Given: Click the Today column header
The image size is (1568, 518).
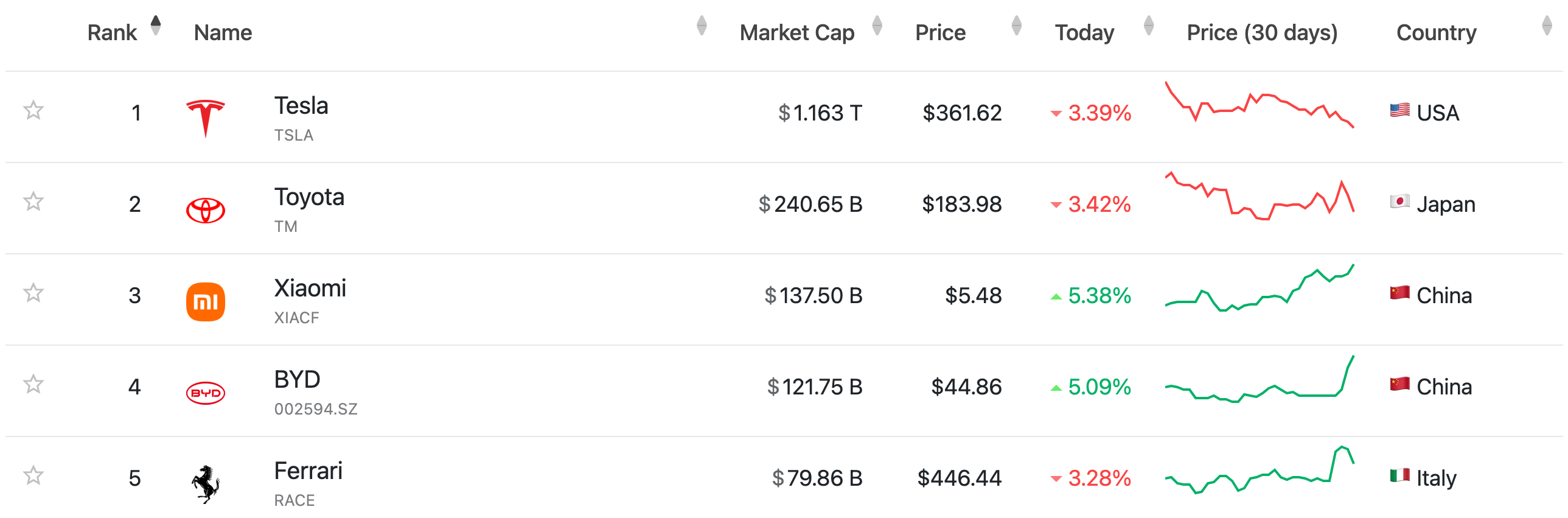Looking at the screenshot, I should [1084, 33].
